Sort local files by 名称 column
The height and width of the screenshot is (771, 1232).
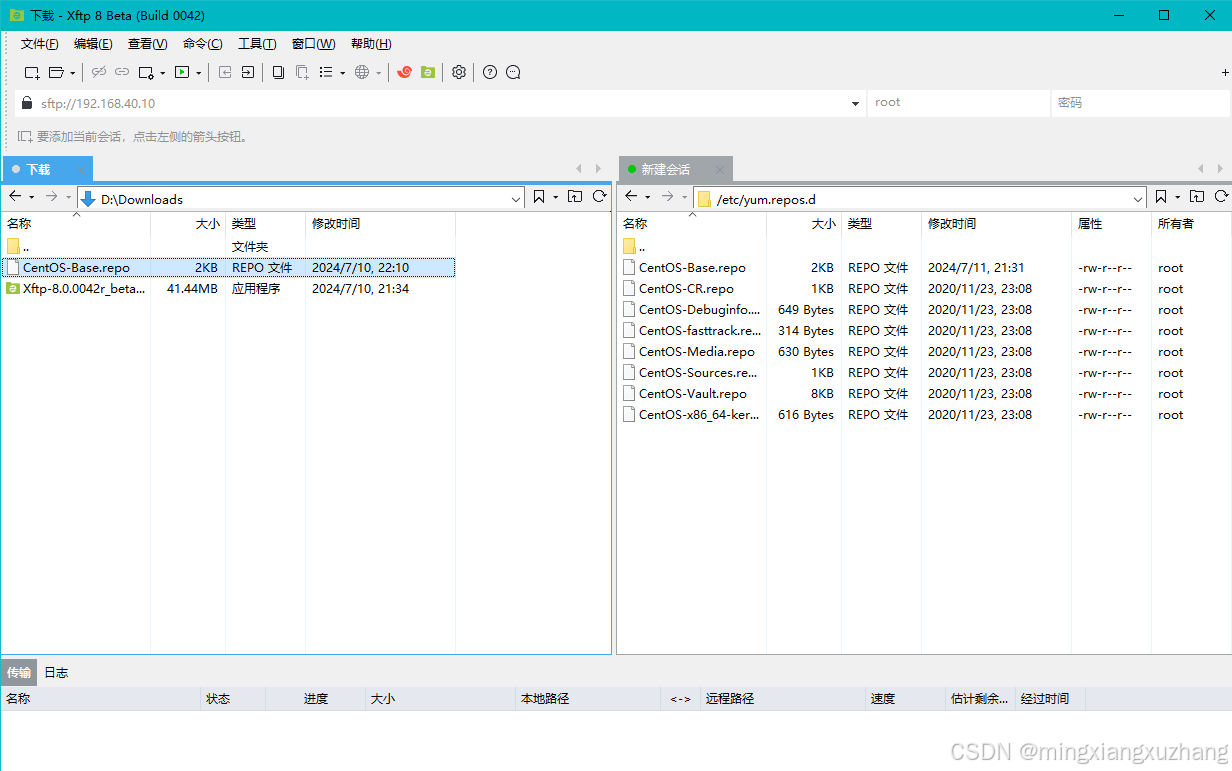(x=76, y=224)
